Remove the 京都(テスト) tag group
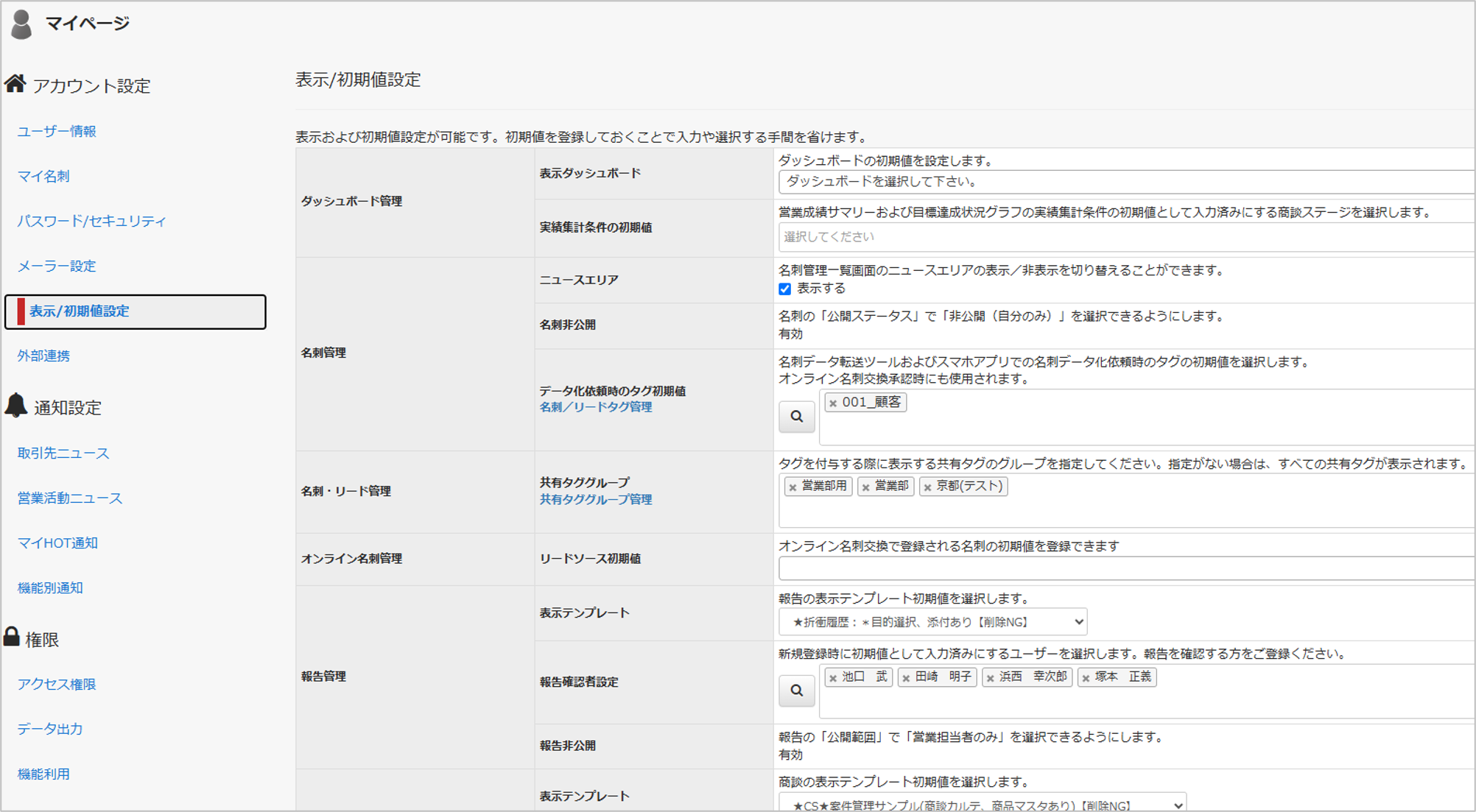Viewport: 1476px width, 812px height. point(927,487)
